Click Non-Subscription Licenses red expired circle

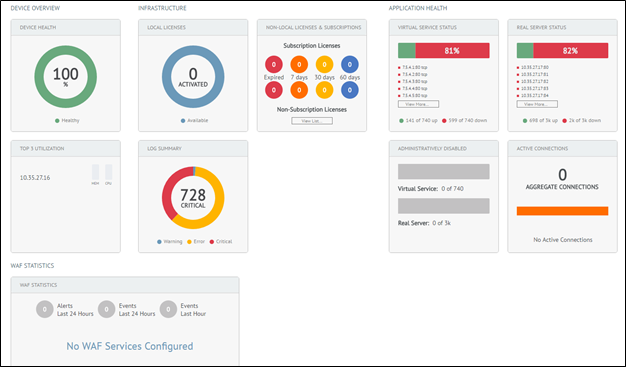[x=274, y=90]
